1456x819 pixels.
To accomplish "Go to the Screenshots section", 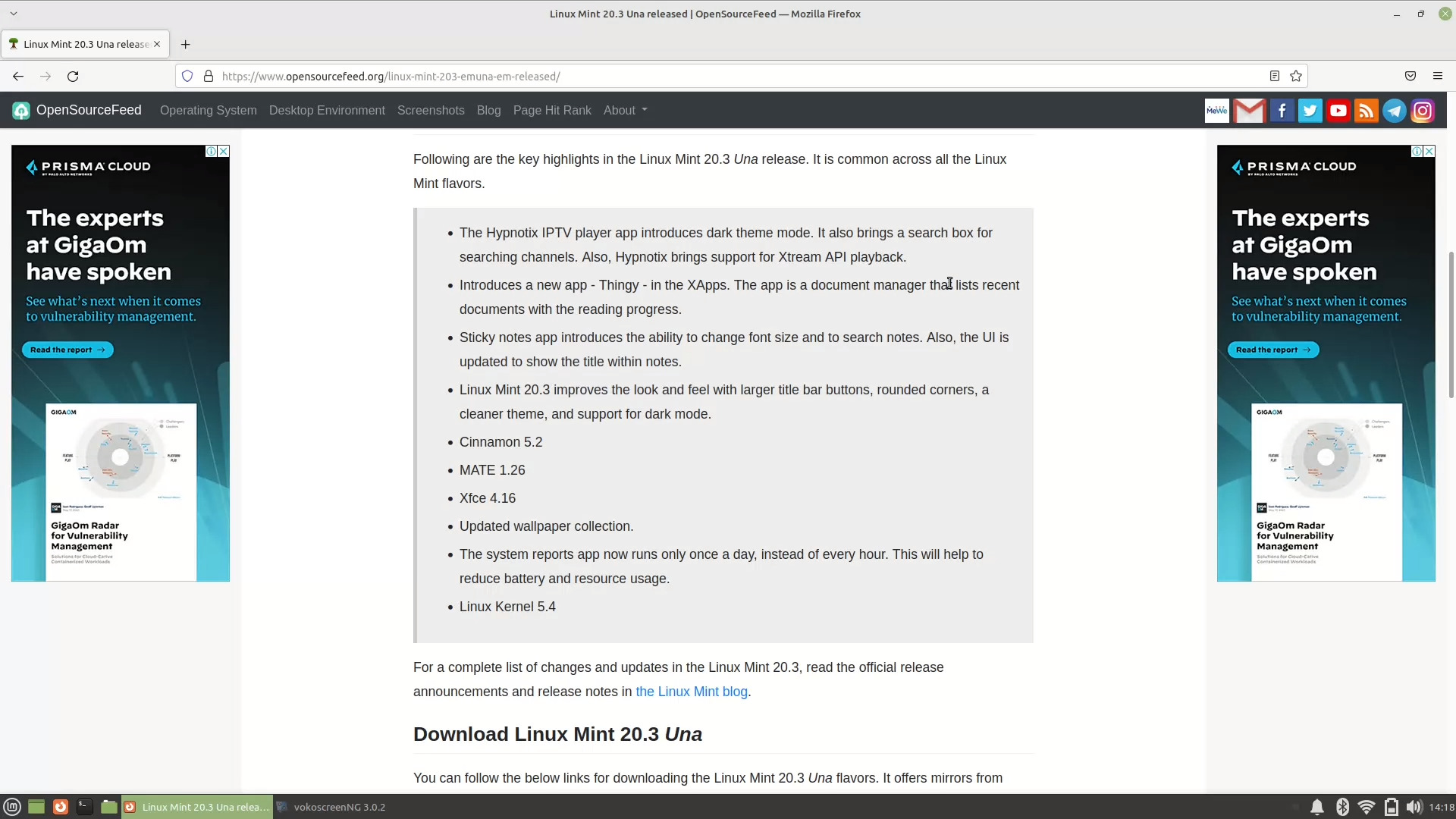I will [x=431, y=111].
